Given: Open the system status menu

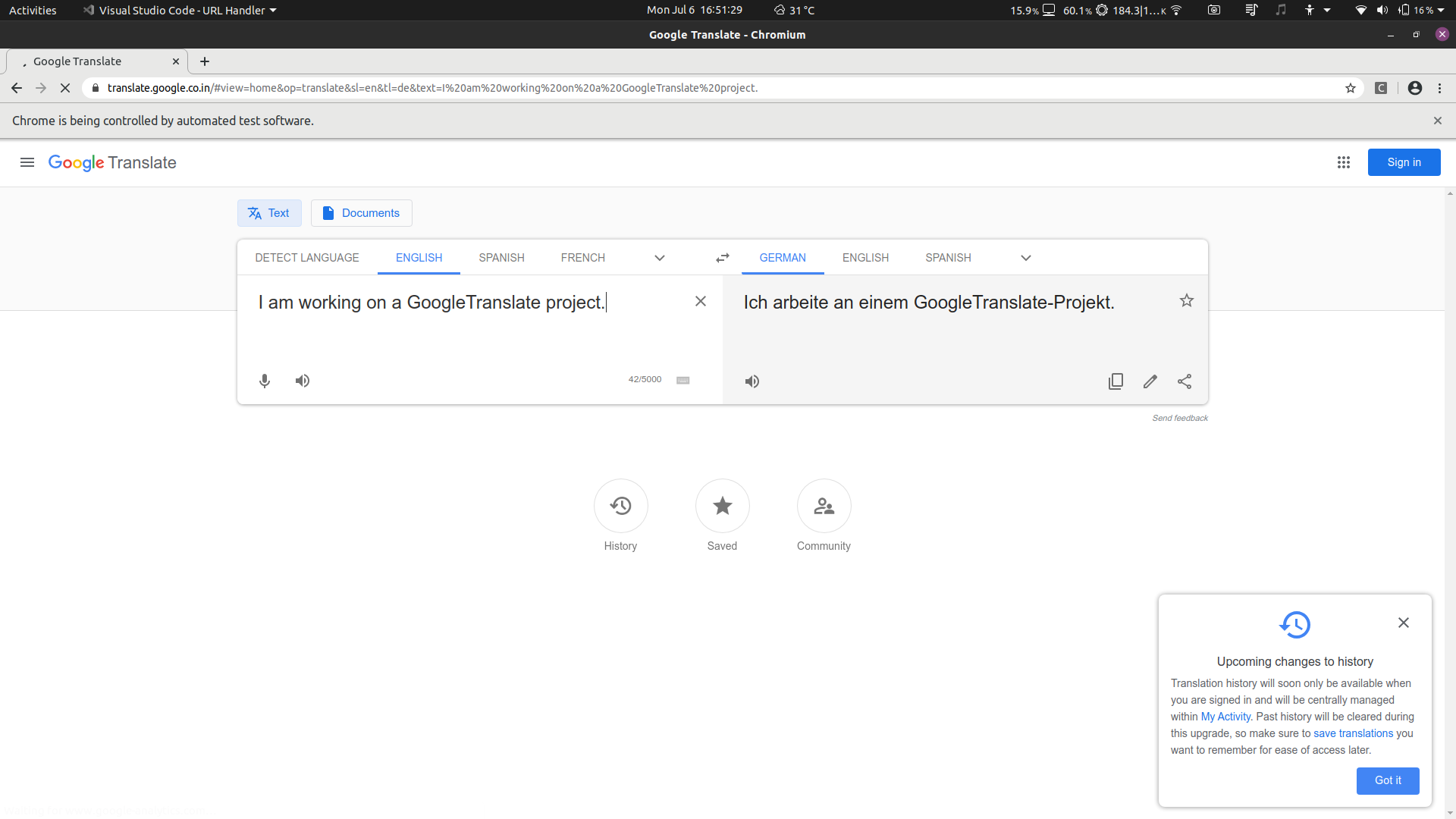Looking at the screenshot, I should 1400,10.
